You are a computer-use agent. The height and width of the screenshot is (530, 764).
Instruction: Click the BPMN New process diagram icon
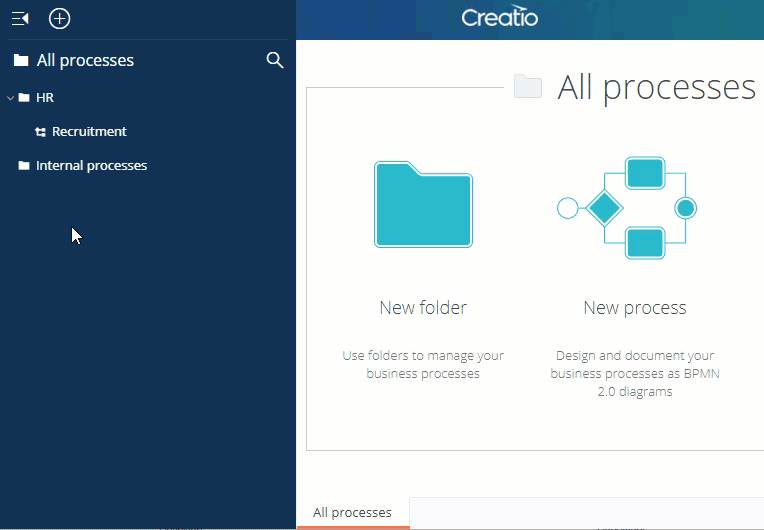[627, 208]
